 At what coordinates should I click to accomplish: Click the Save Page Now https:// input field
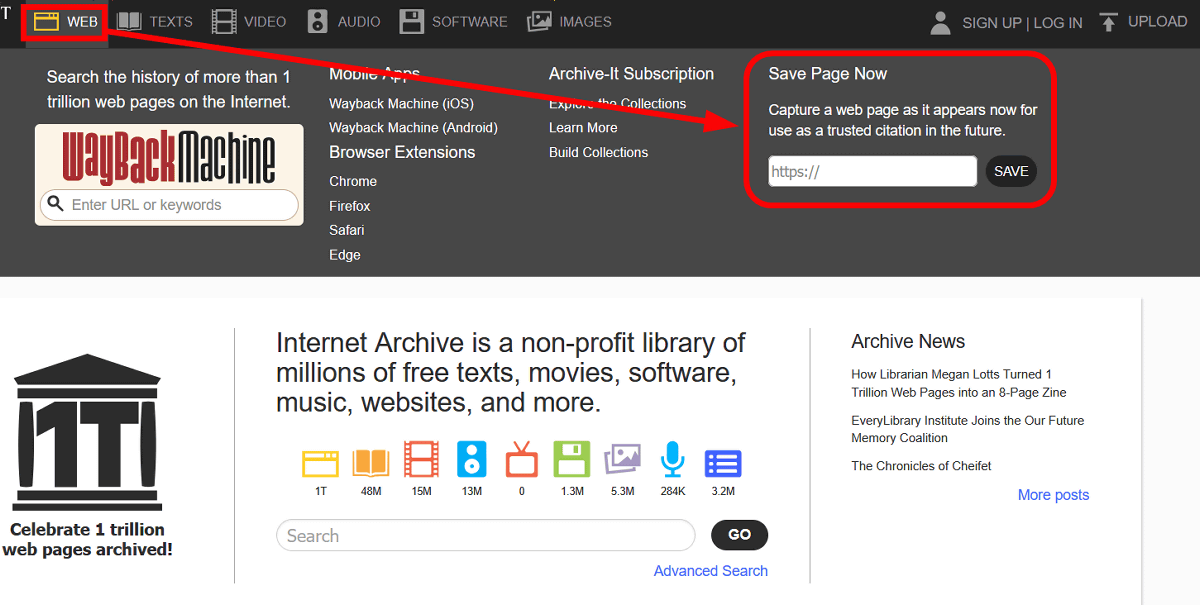872,171
